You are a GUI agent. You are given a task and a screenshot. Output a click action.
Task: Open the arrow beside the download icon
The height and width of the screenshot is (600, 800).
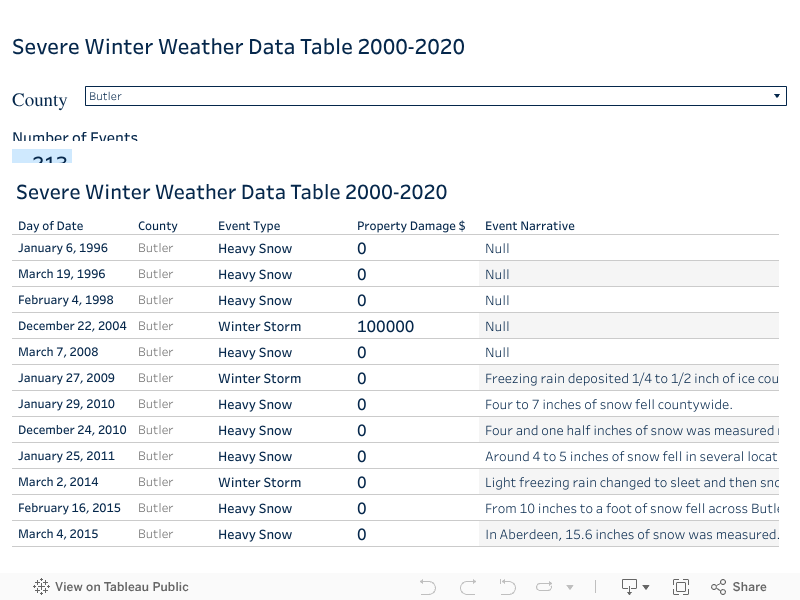pyautogui.click(x=645, y=587)
